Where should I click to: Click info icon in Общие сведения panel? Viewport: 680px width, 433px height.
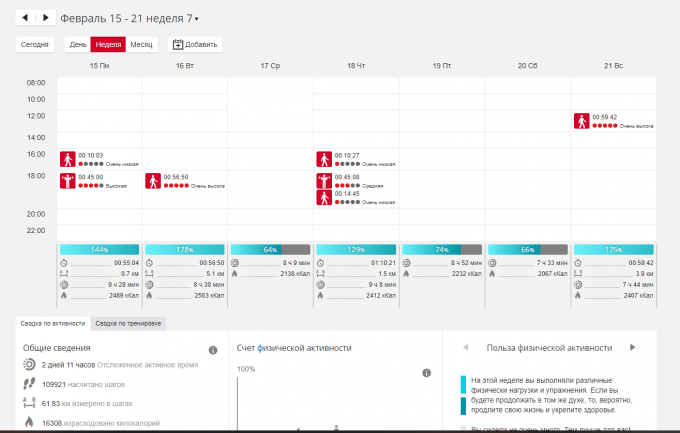click(212, 350)
